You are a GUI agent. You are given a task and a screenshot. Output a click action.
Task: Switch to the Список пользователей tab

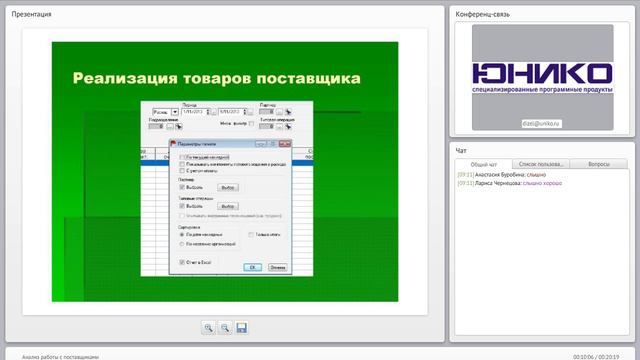pos(541,164)
